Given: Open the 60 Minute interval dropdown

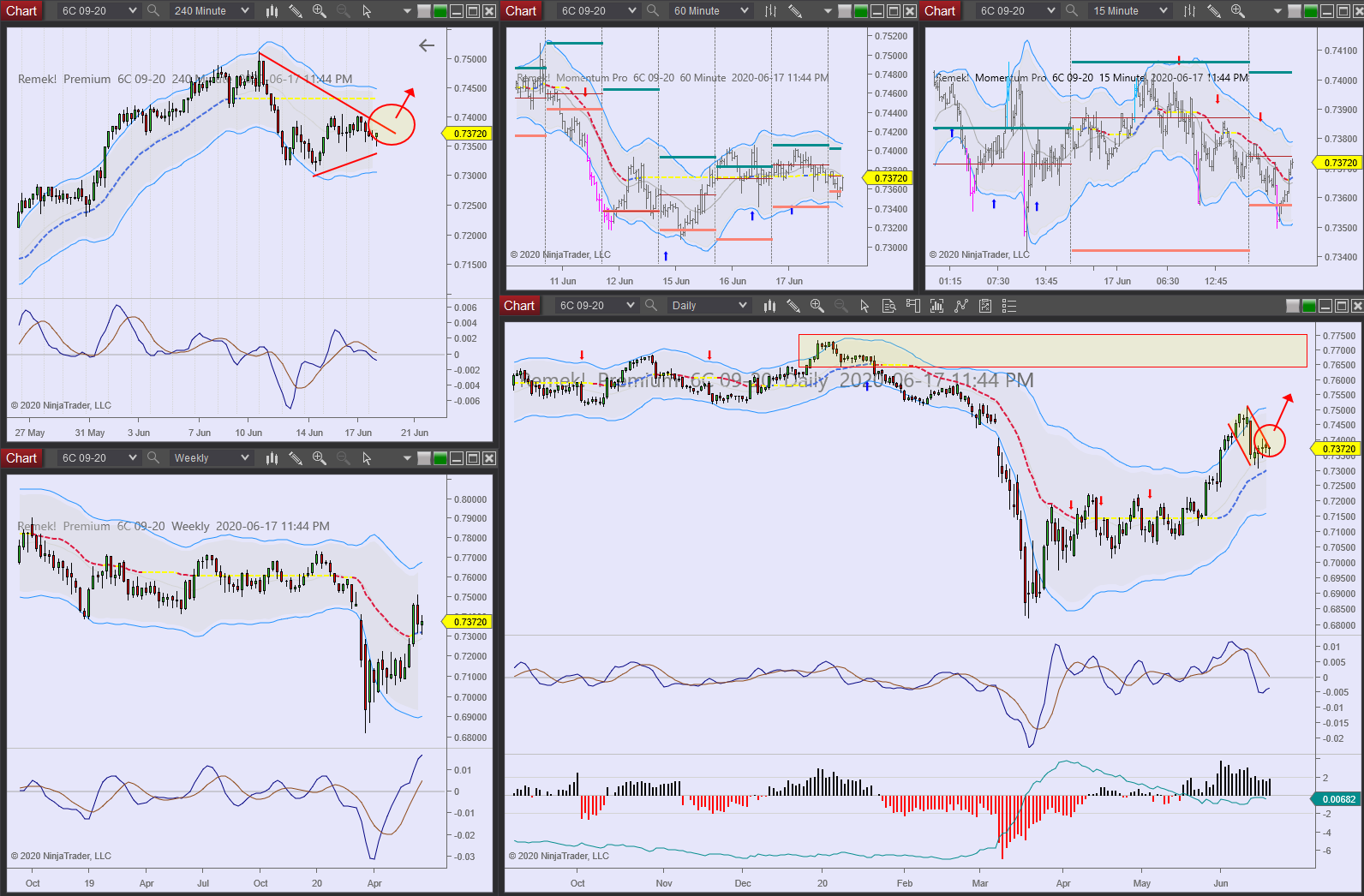Looking at the screenshot, I should click(711, 11).
